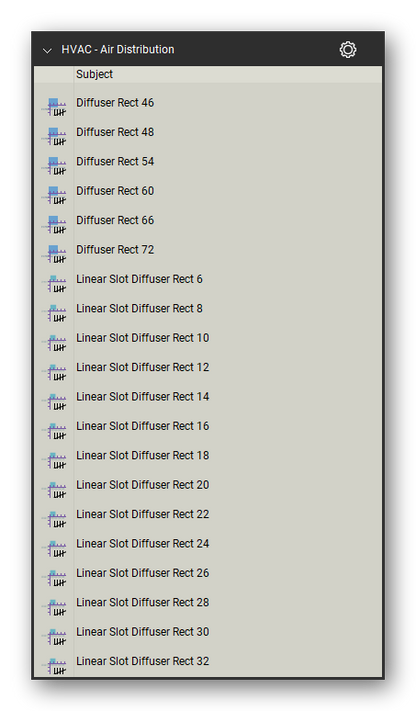Open the HVAC panel settings gear

(x=348, y=49)
